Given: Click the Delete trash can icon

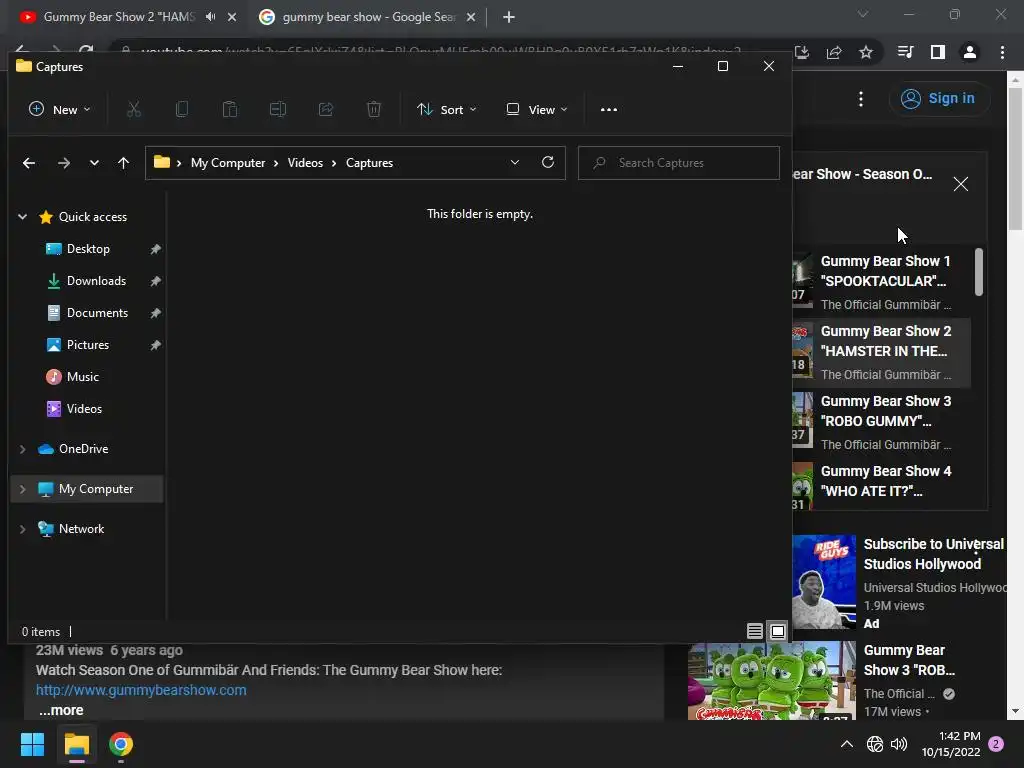Looking at the screenshot, I should (x=374, y=110).
